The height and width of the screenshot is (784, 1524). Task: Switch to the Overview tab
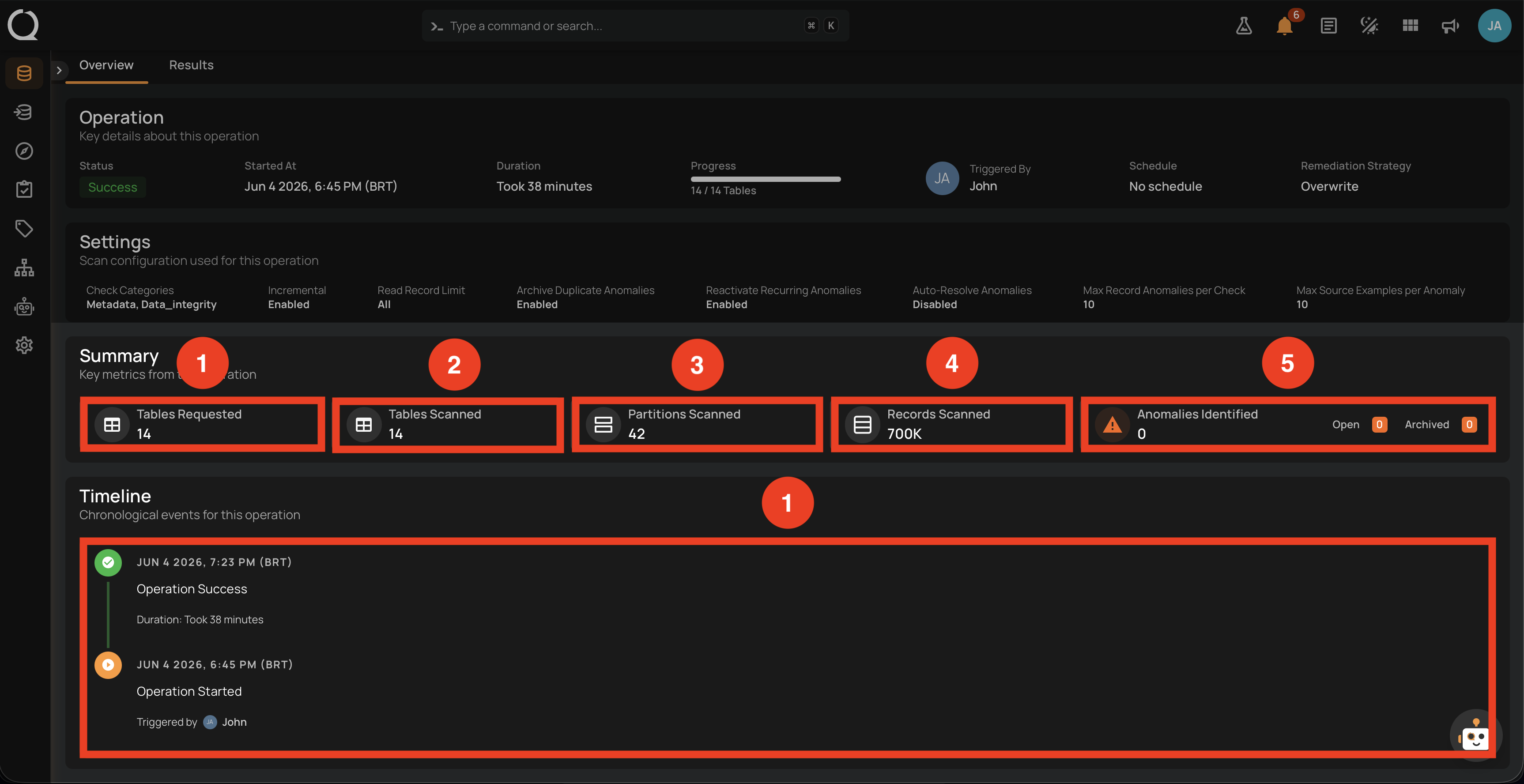pos(106,65)
